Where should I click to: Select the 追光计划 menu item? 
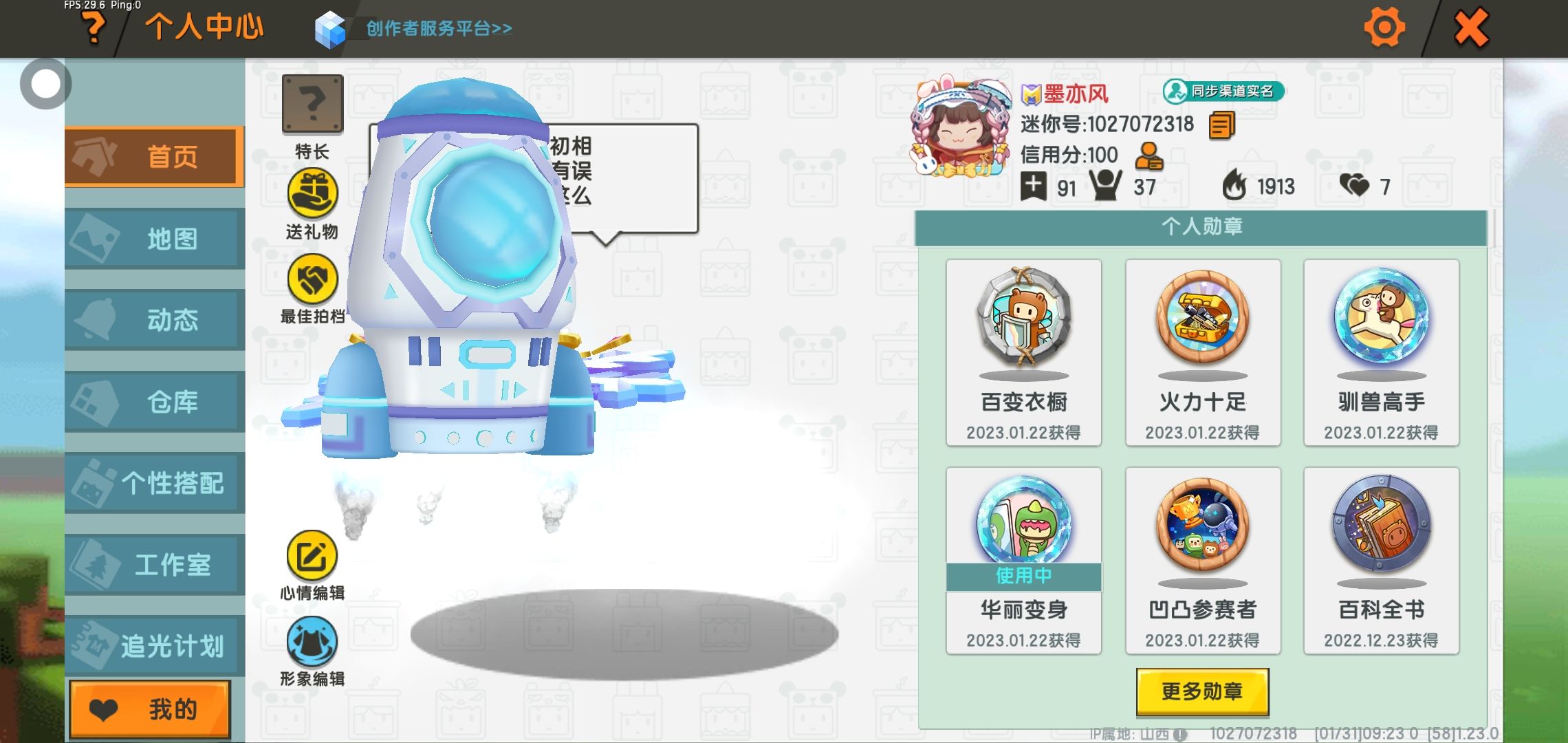(x=155, y=646)
